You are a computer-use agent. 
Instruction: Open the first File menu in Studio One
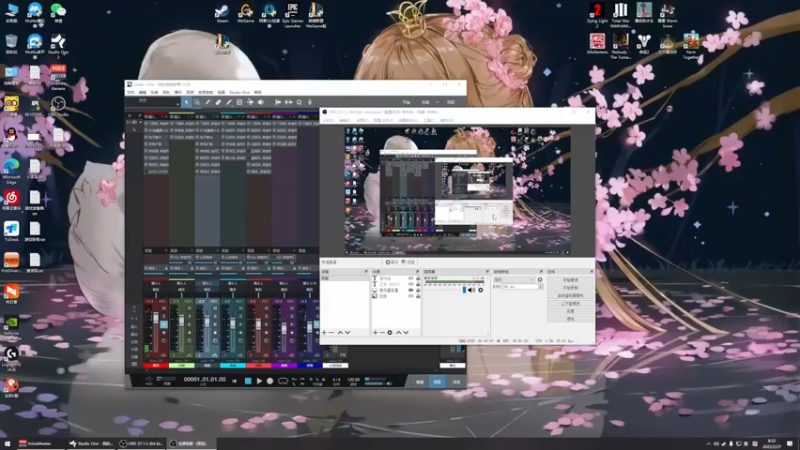point(131,92)
